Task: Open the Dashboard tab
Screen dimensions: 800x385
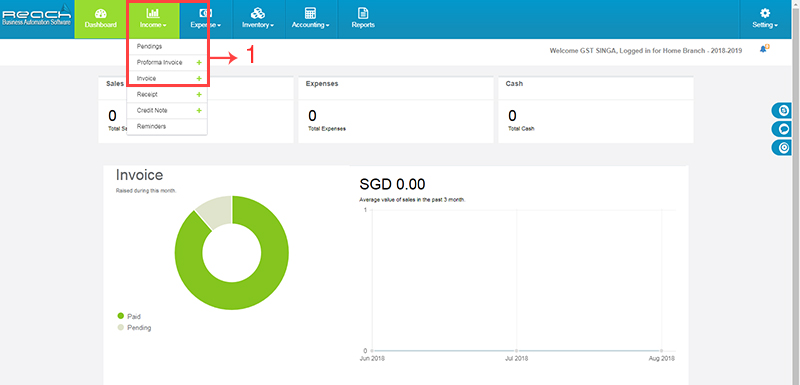Action: (101, 19)
